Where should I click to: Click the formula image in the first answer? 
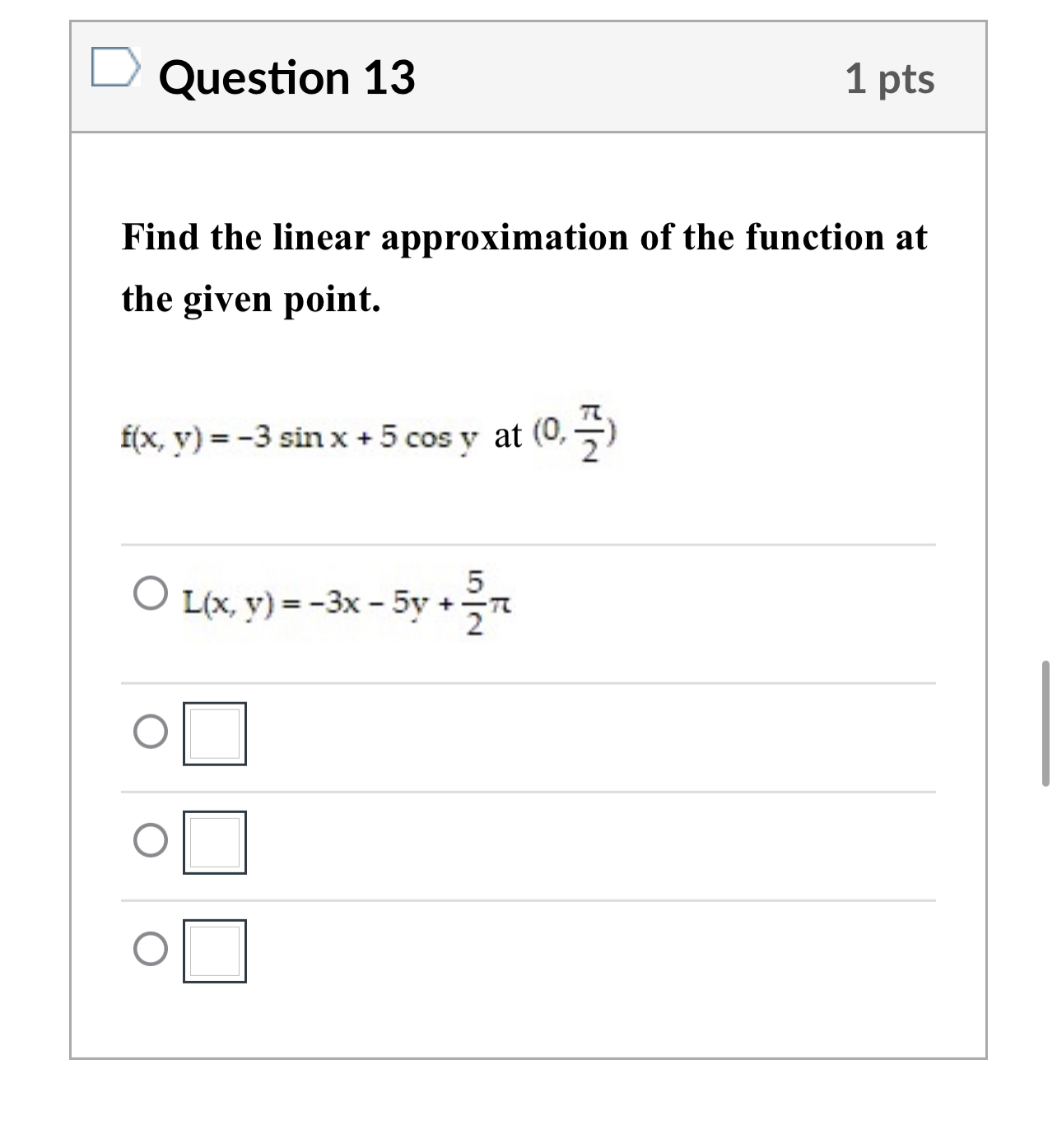tap(346, 603)
